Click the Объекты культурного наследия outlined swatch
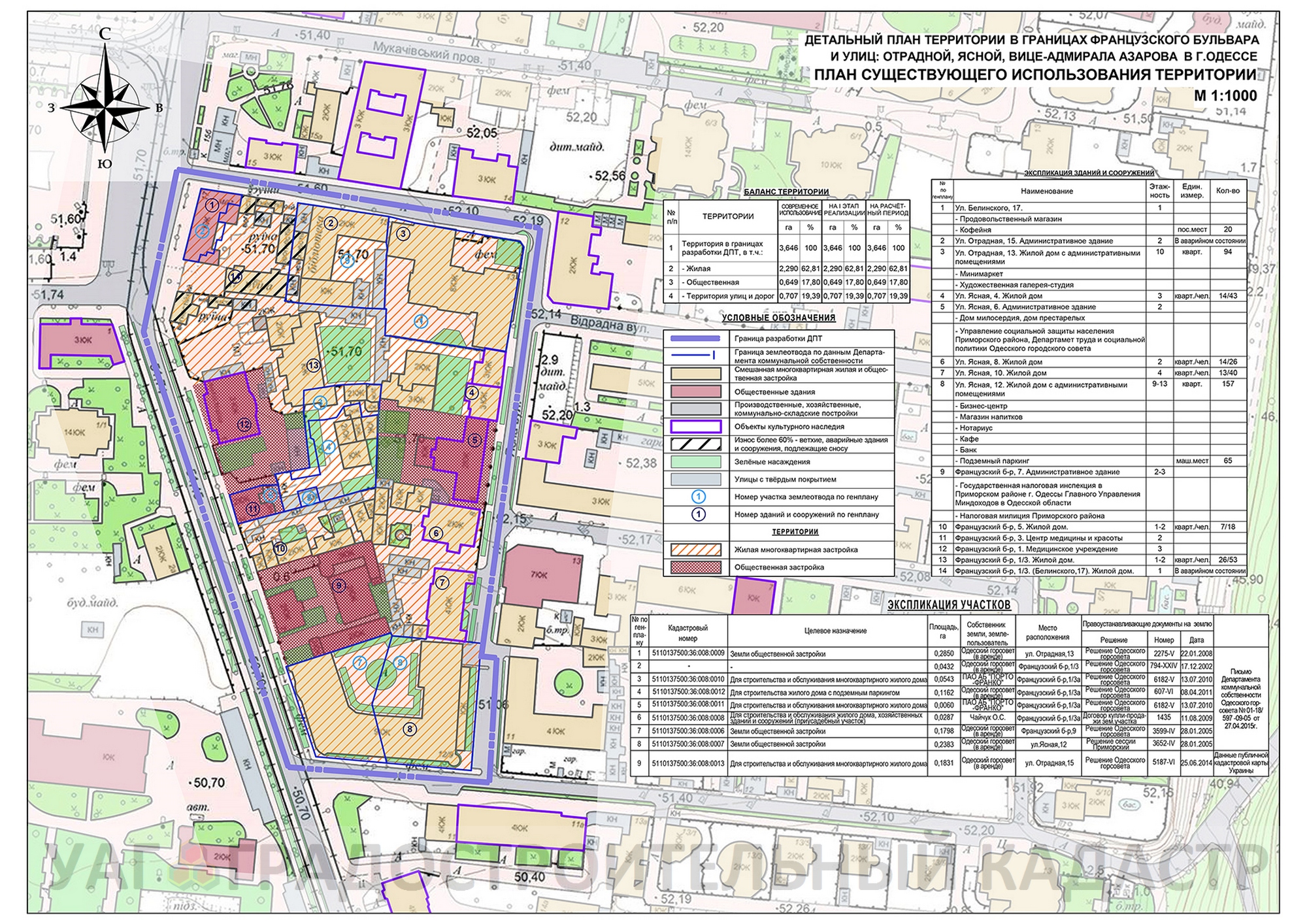1307x924 pixels. pyautogui.click(x=696, y=426)
